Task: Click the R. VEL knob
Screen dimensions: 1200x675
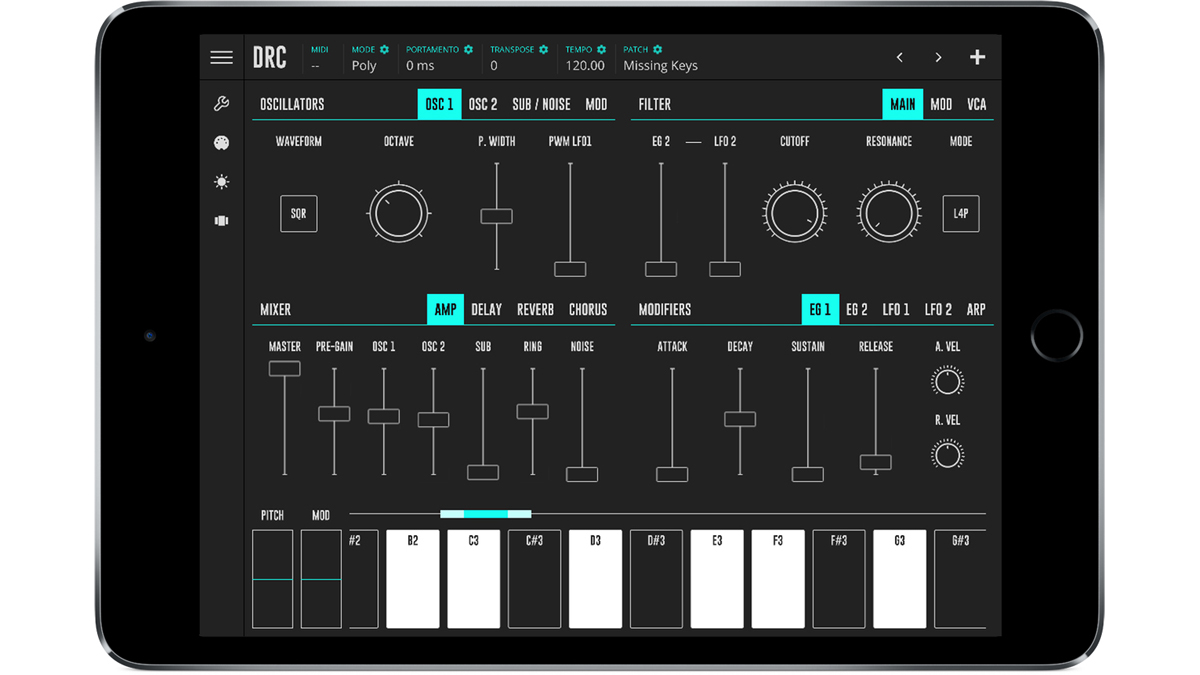Action: coord(947,455)
